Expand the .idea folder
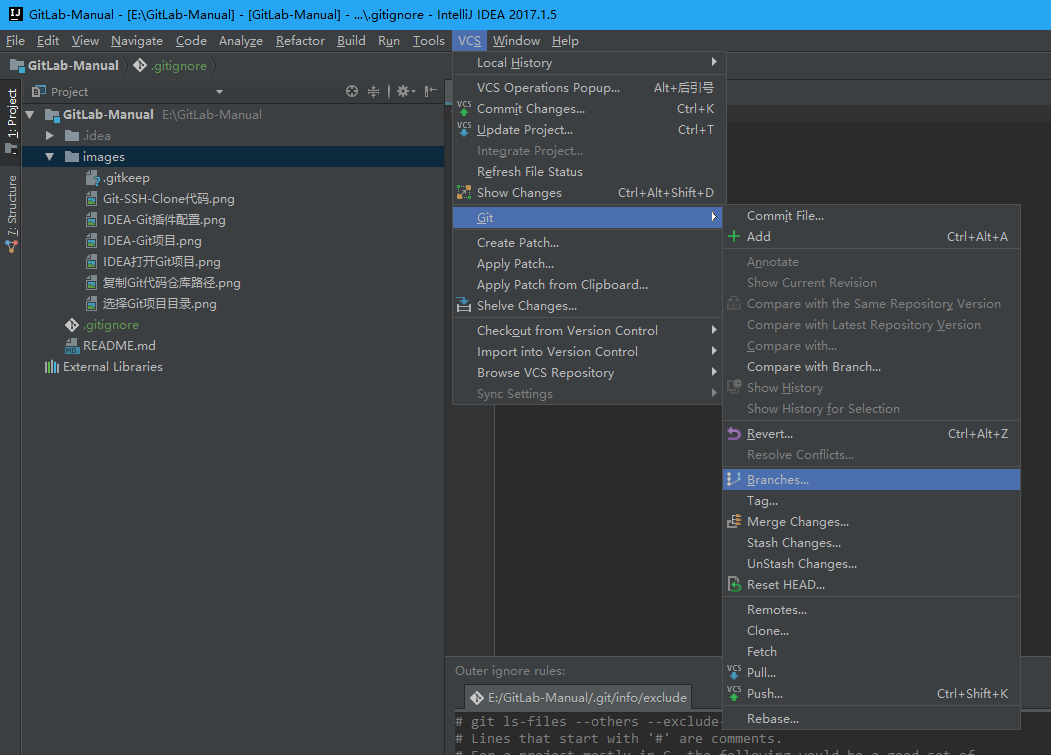Screen dimensions: 1051x755 coord(50,136)
